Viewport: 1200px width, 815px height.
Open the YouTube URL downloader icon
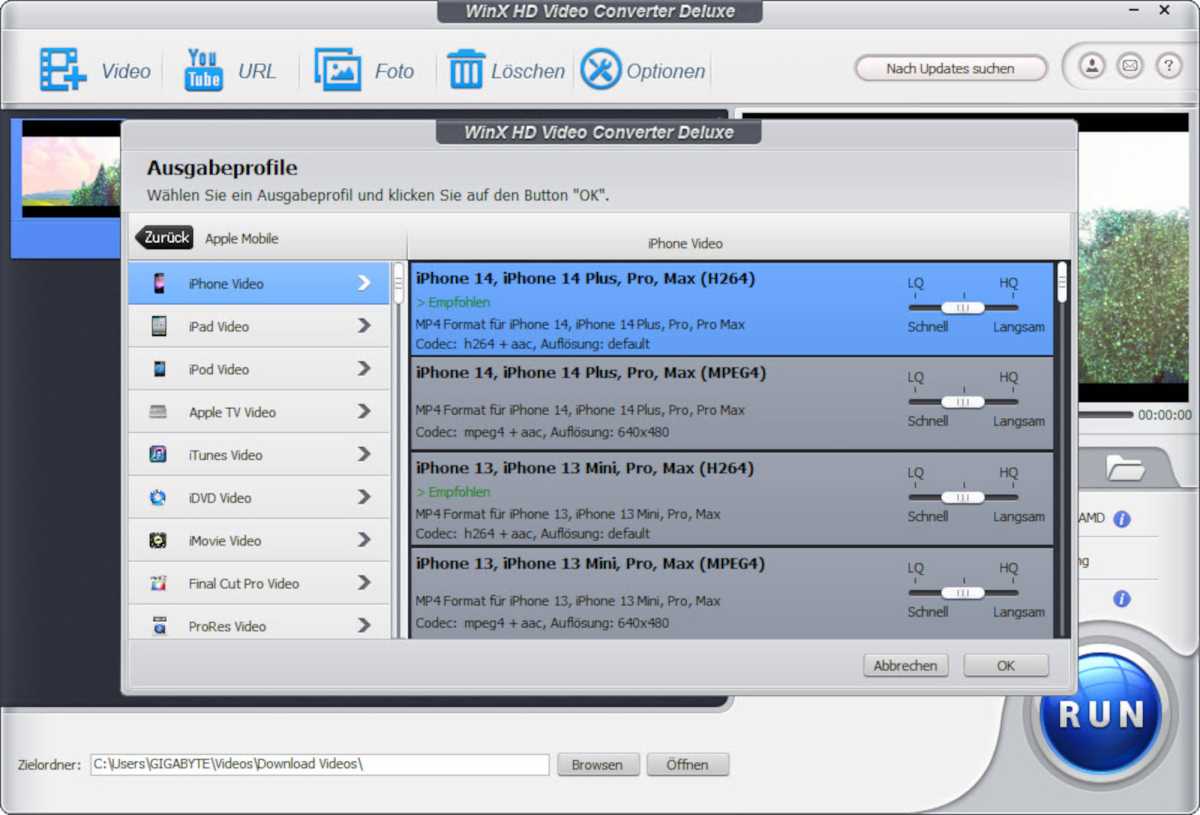204,70
